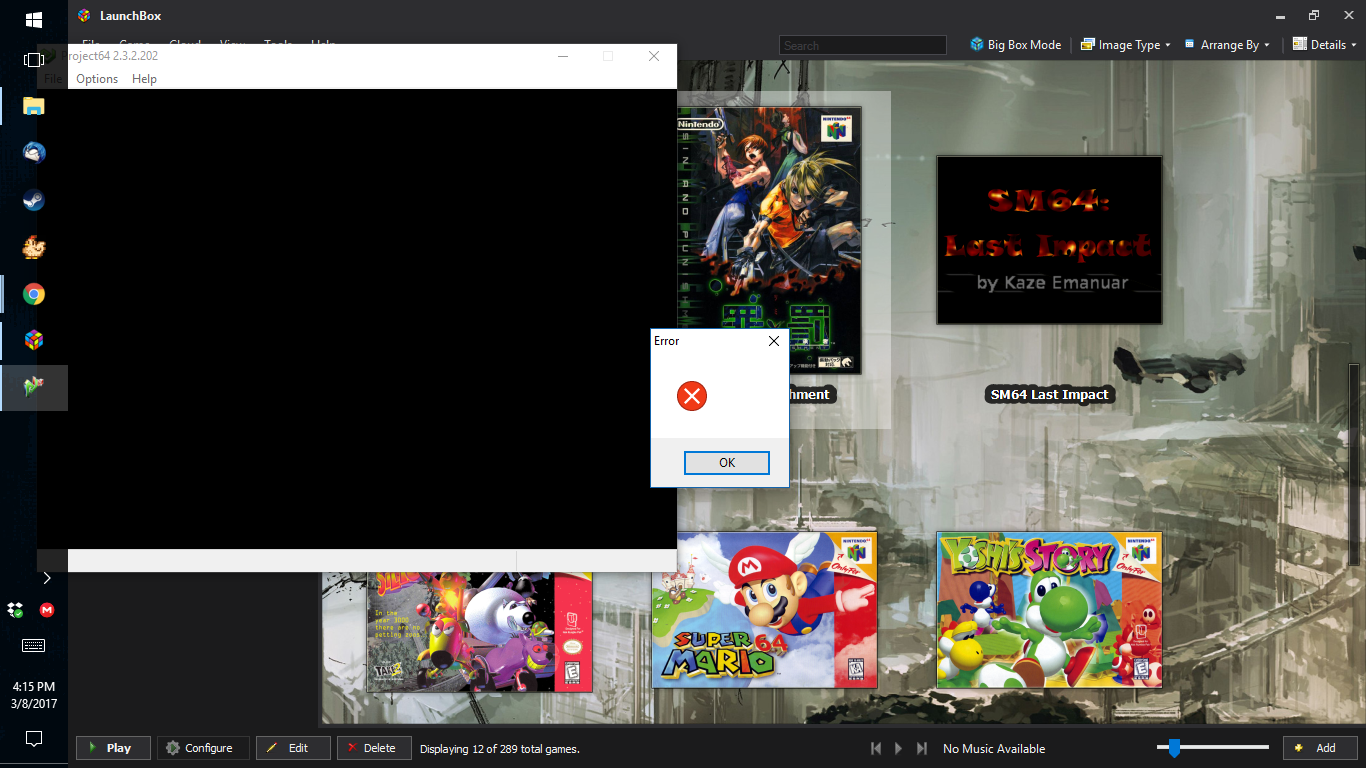Screen dimensions: 1366x768
Task: Play the background music
Action: [x=898, y=748]
